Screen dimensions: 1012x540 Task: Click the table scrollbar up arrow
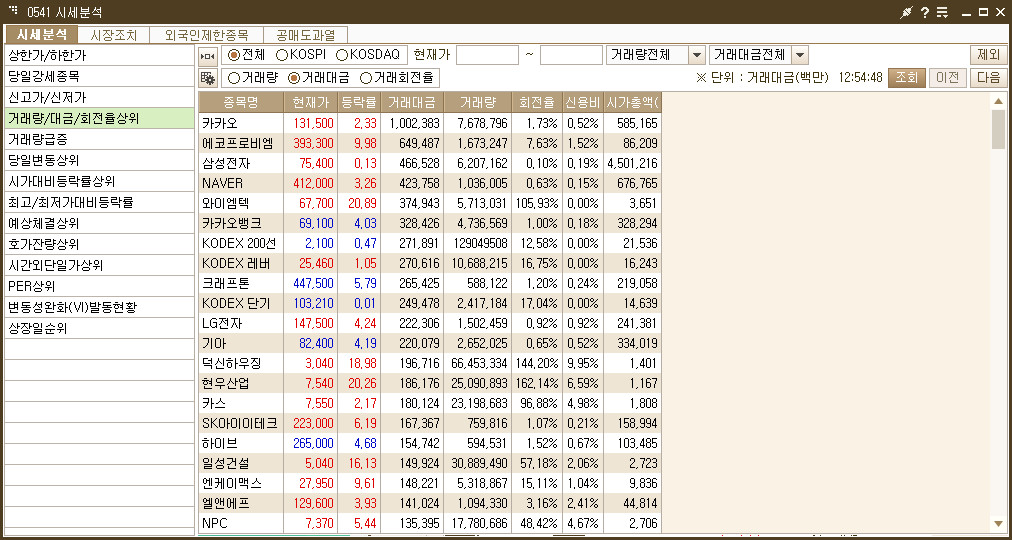coord(998,101)
